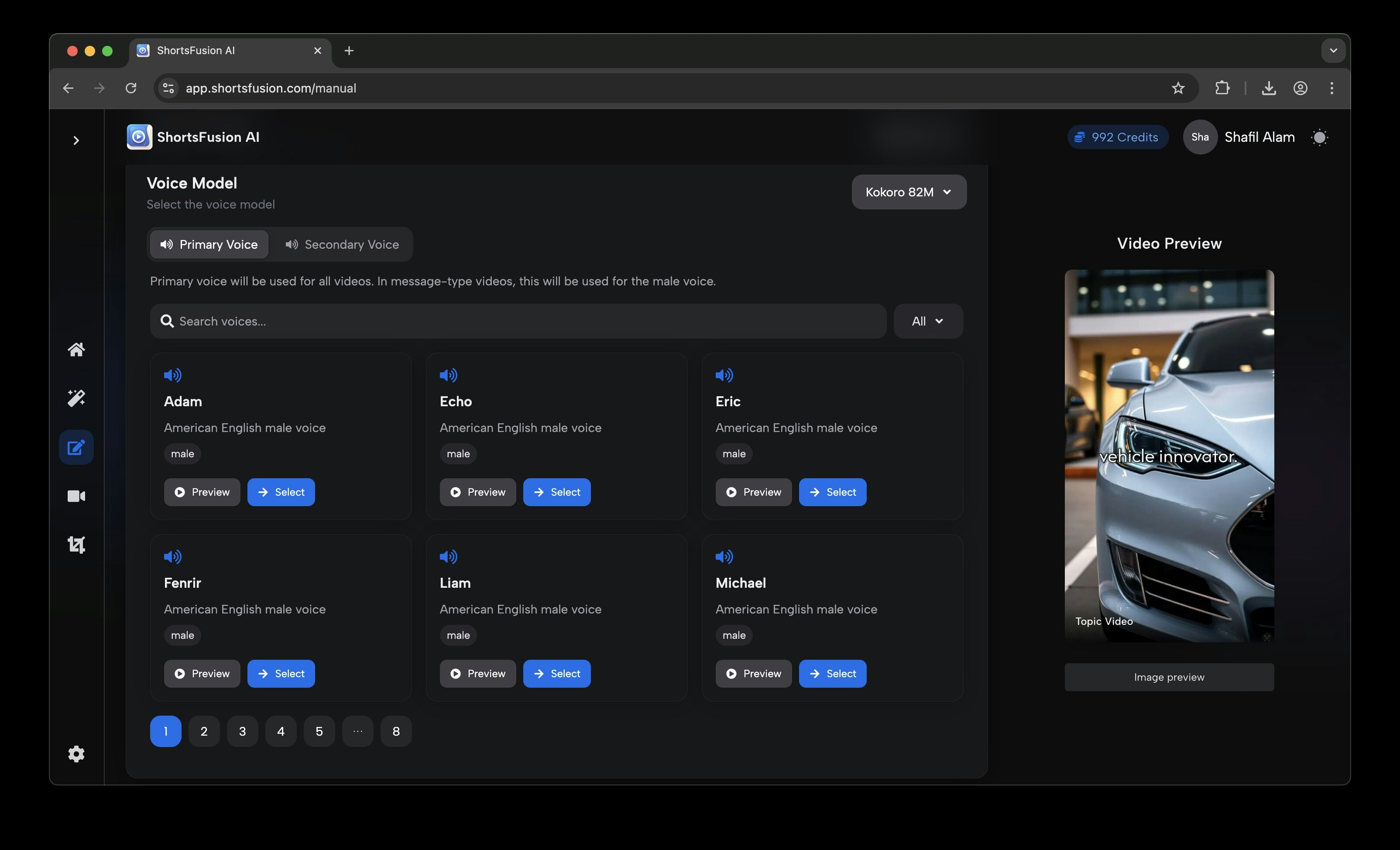This screenshot has height=850, width=1400.
Task: Preview the Michael voice
Action: pos(753,673)
